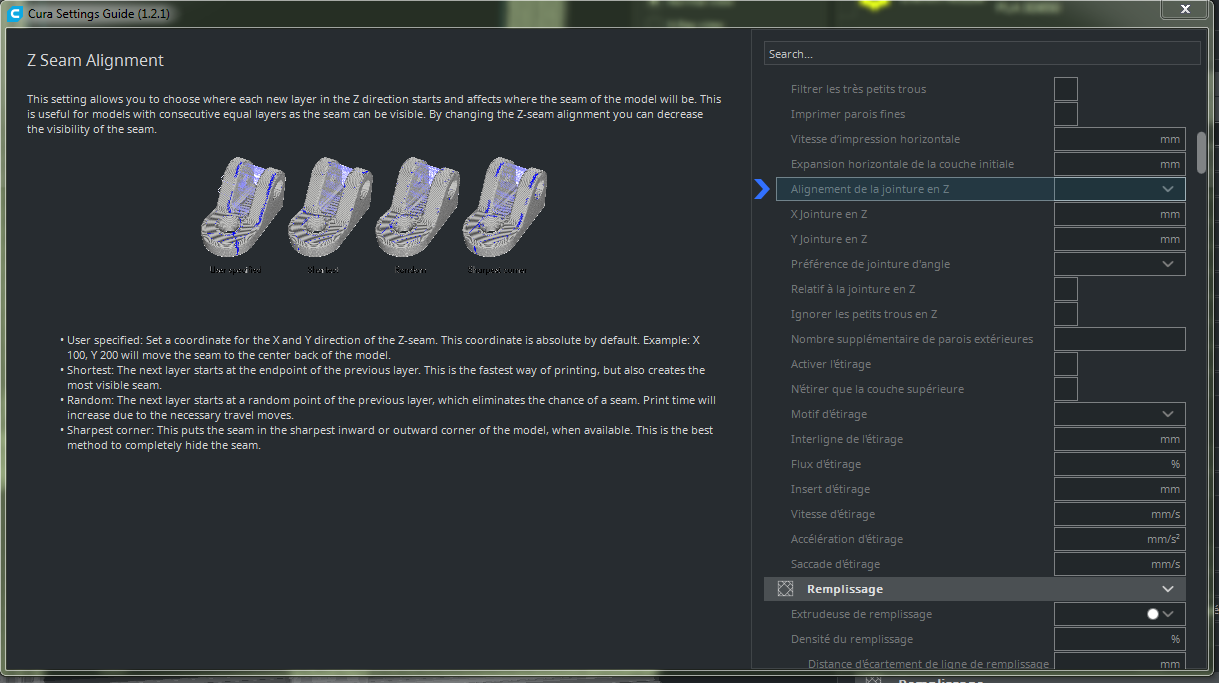Click the Y Jointure en Z value field
This screenshot has height=683, width=1219.
tap(1120, 239)
